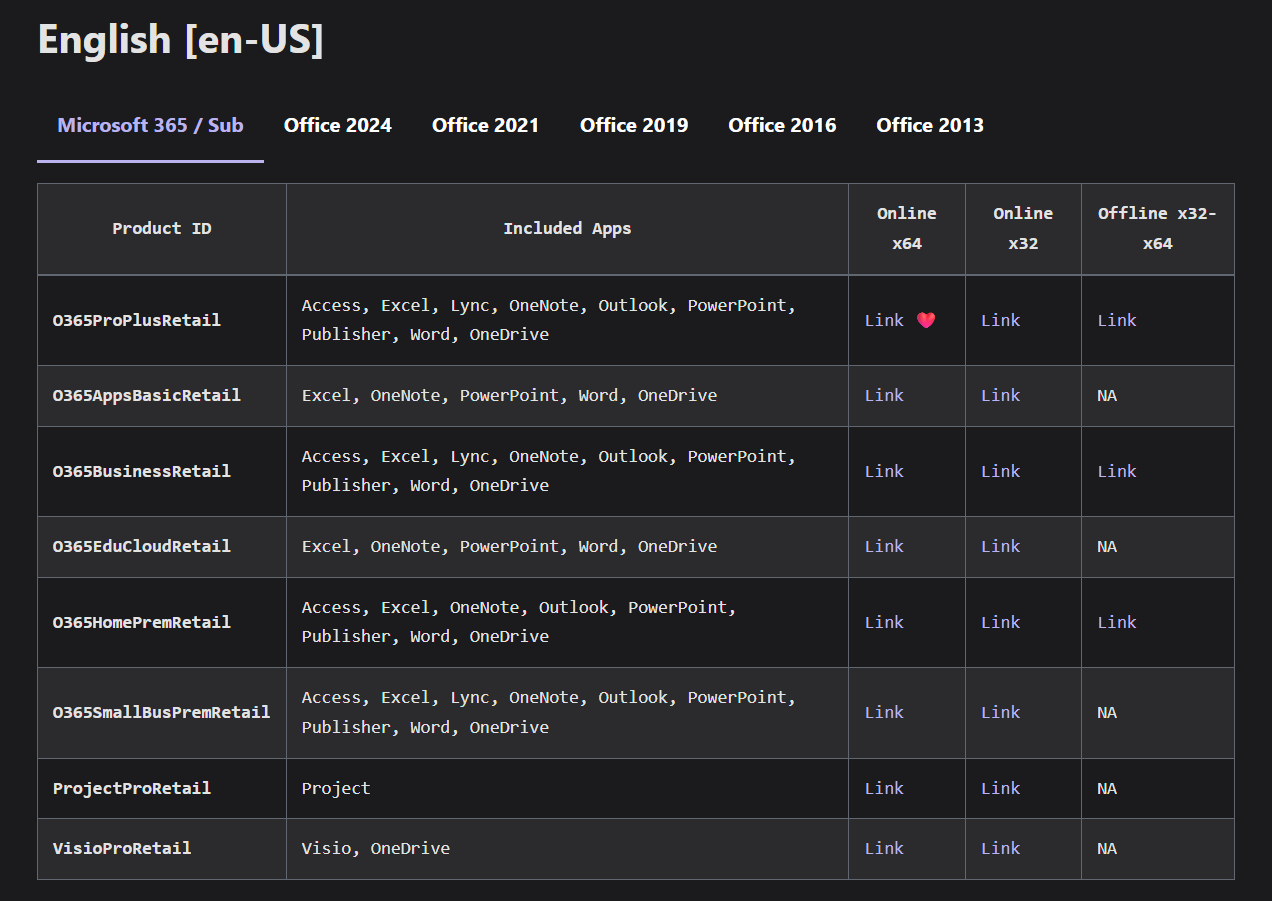The image size is (1272, 901).
Task: Click NA in the VisioProRetail row
Action: pyautogui.click(x=1107, y=848)
